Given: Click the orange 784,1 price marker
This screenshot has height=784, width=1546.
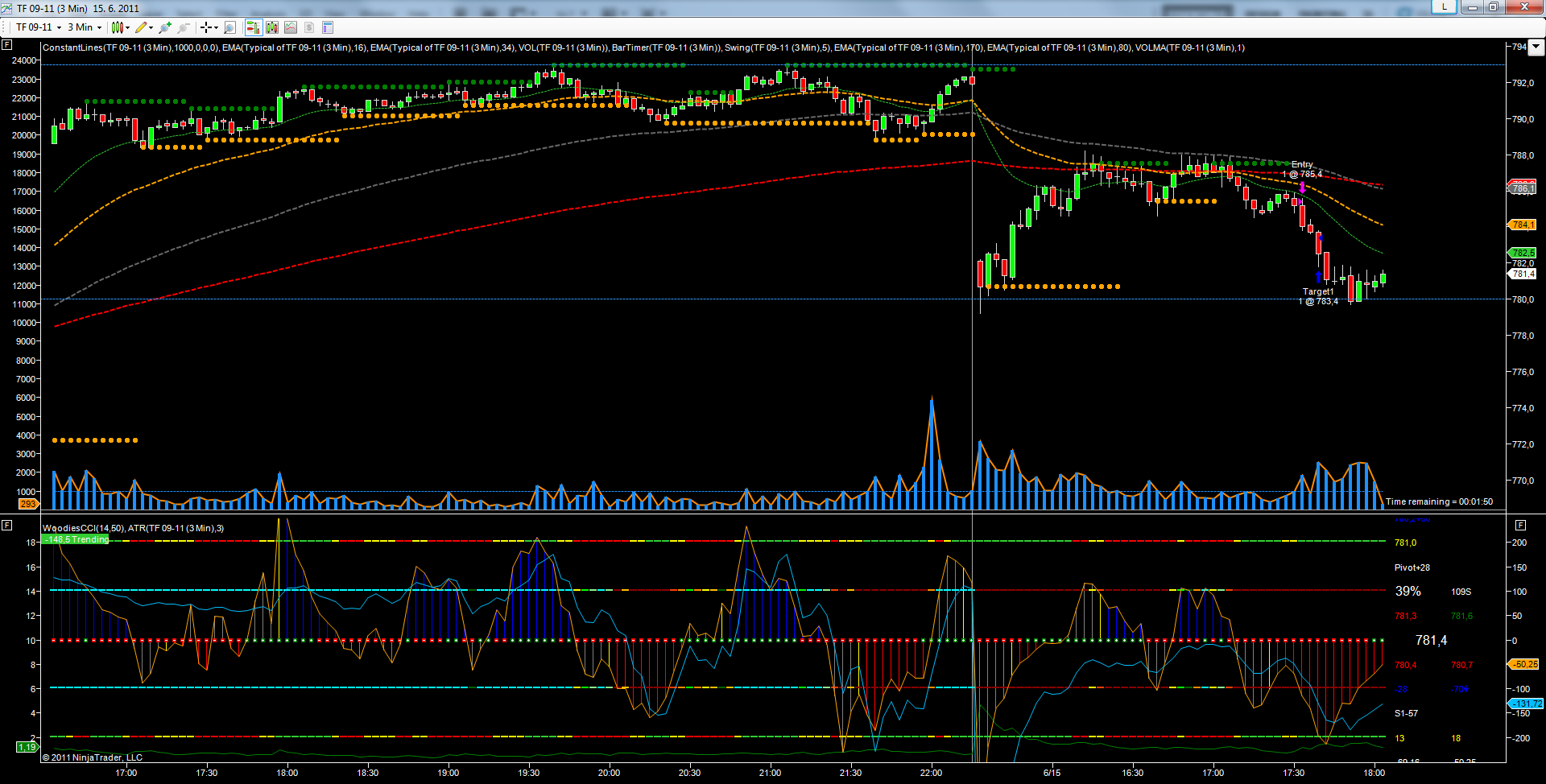Looking at the screenshot, I should tap(1522, 225).
